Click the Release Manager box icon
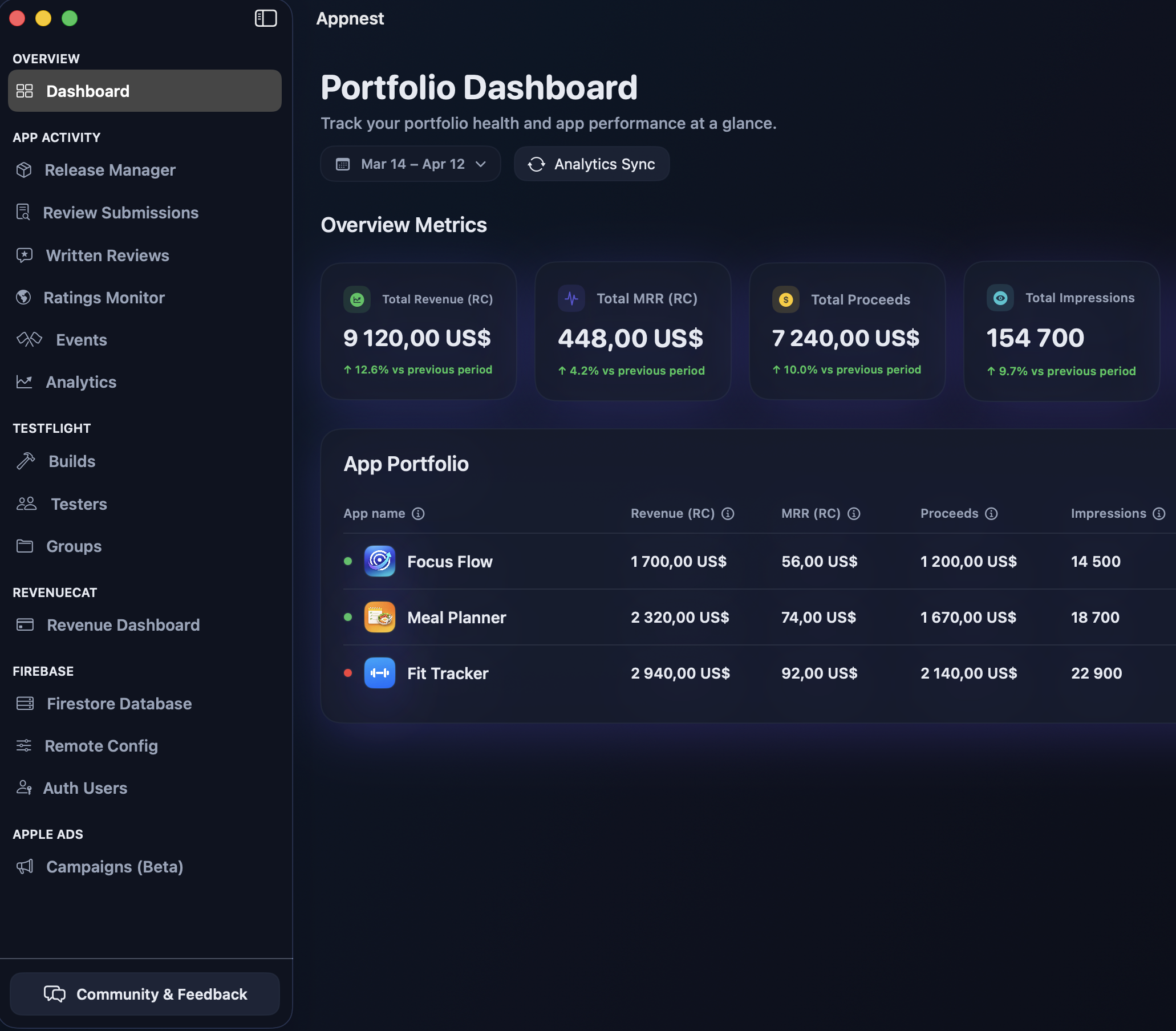1176x1031 pixels. [x=24, y=170]
